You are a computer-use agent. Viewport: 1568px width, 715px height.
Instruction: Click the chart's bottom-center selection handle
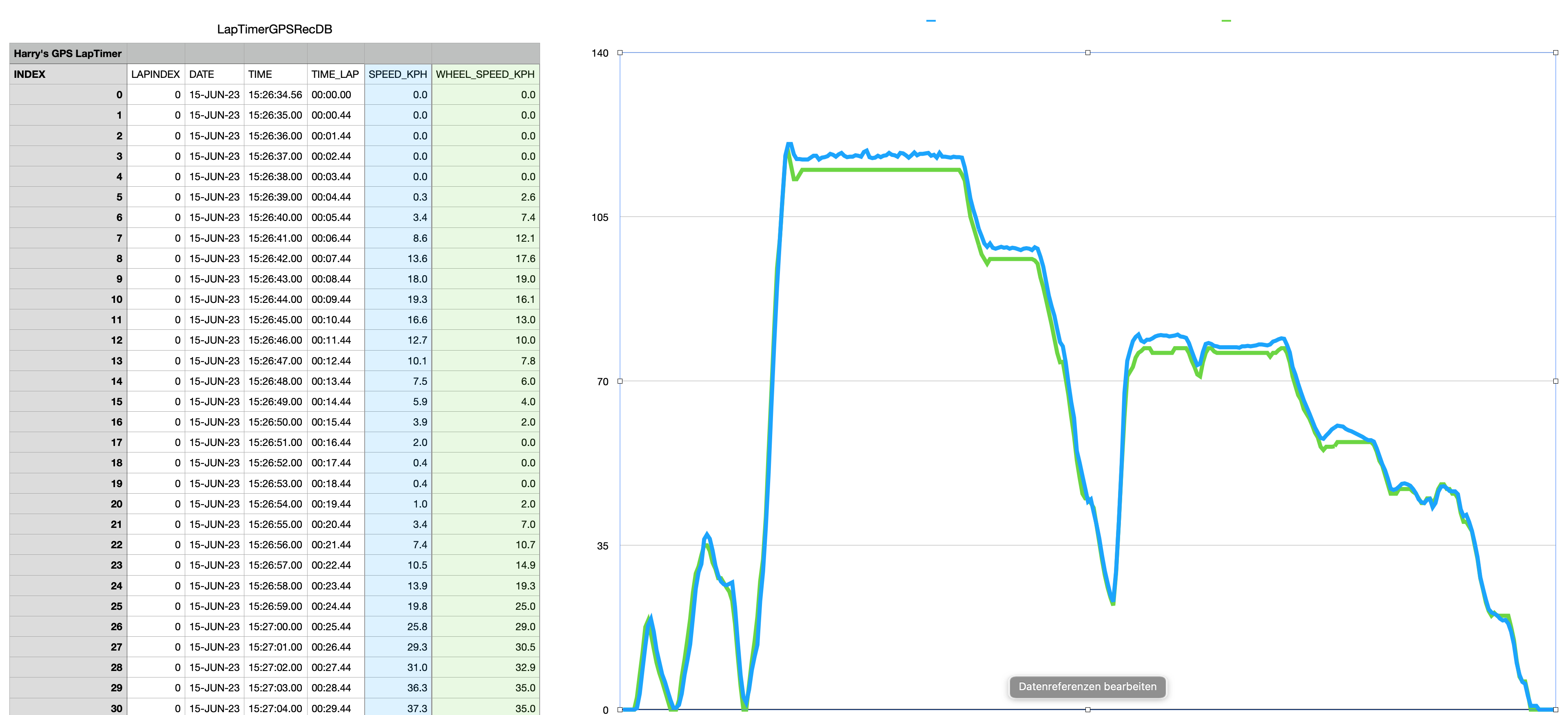point(1088,710)
